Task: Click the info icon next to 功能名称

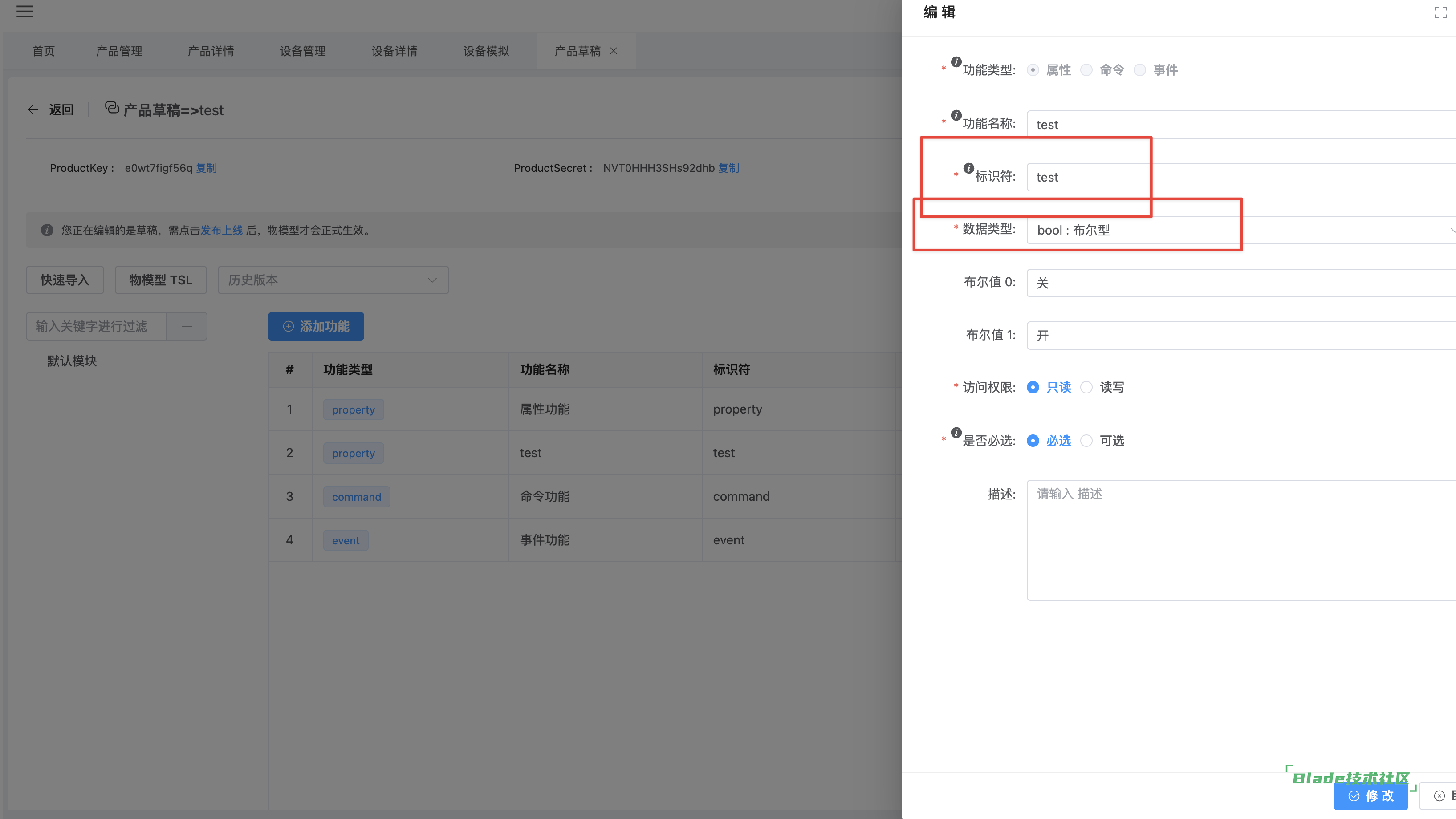Action: click(x=956, y=115)
